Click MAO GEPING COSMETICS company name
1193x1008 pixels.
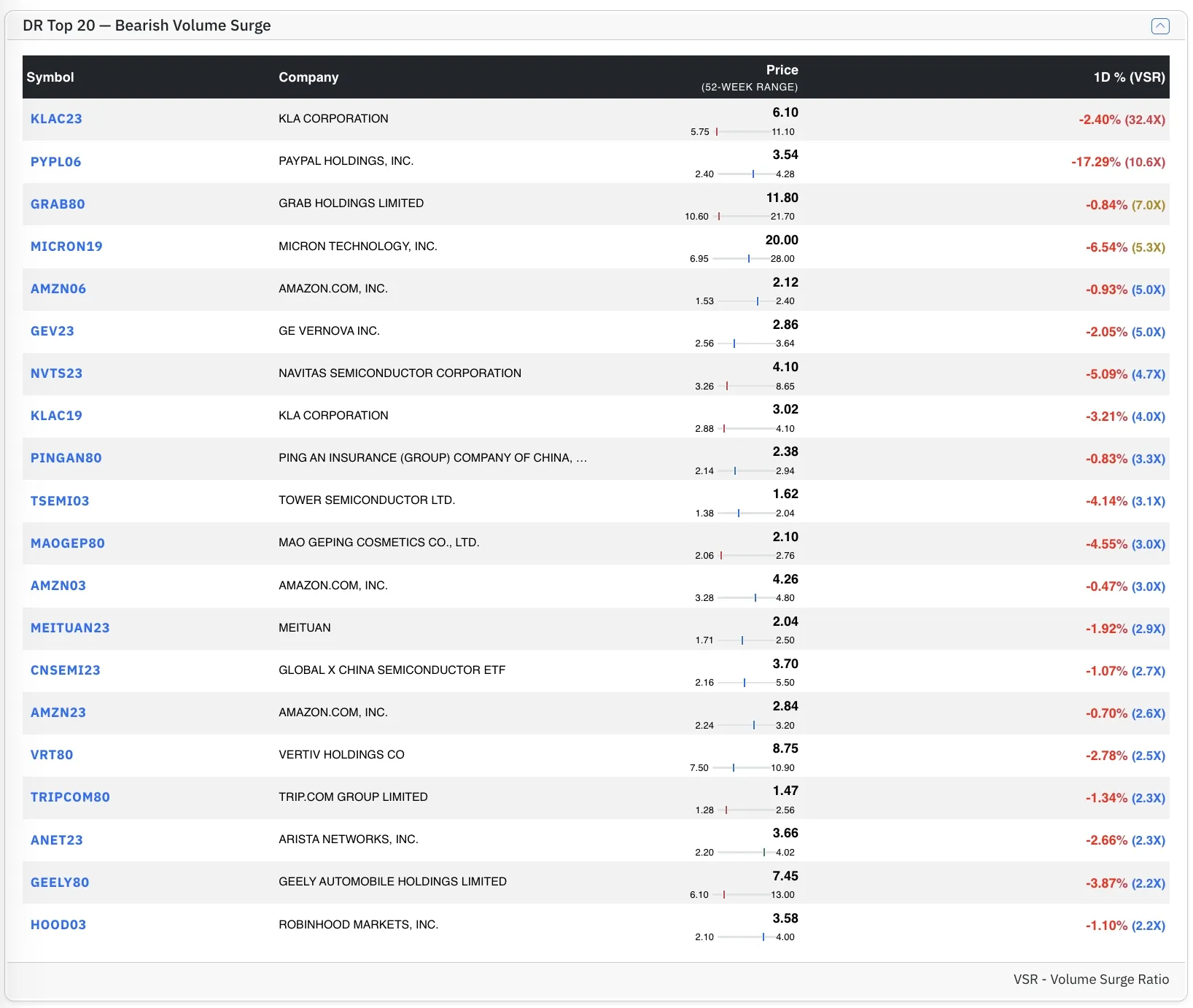[x=379, y=543]
